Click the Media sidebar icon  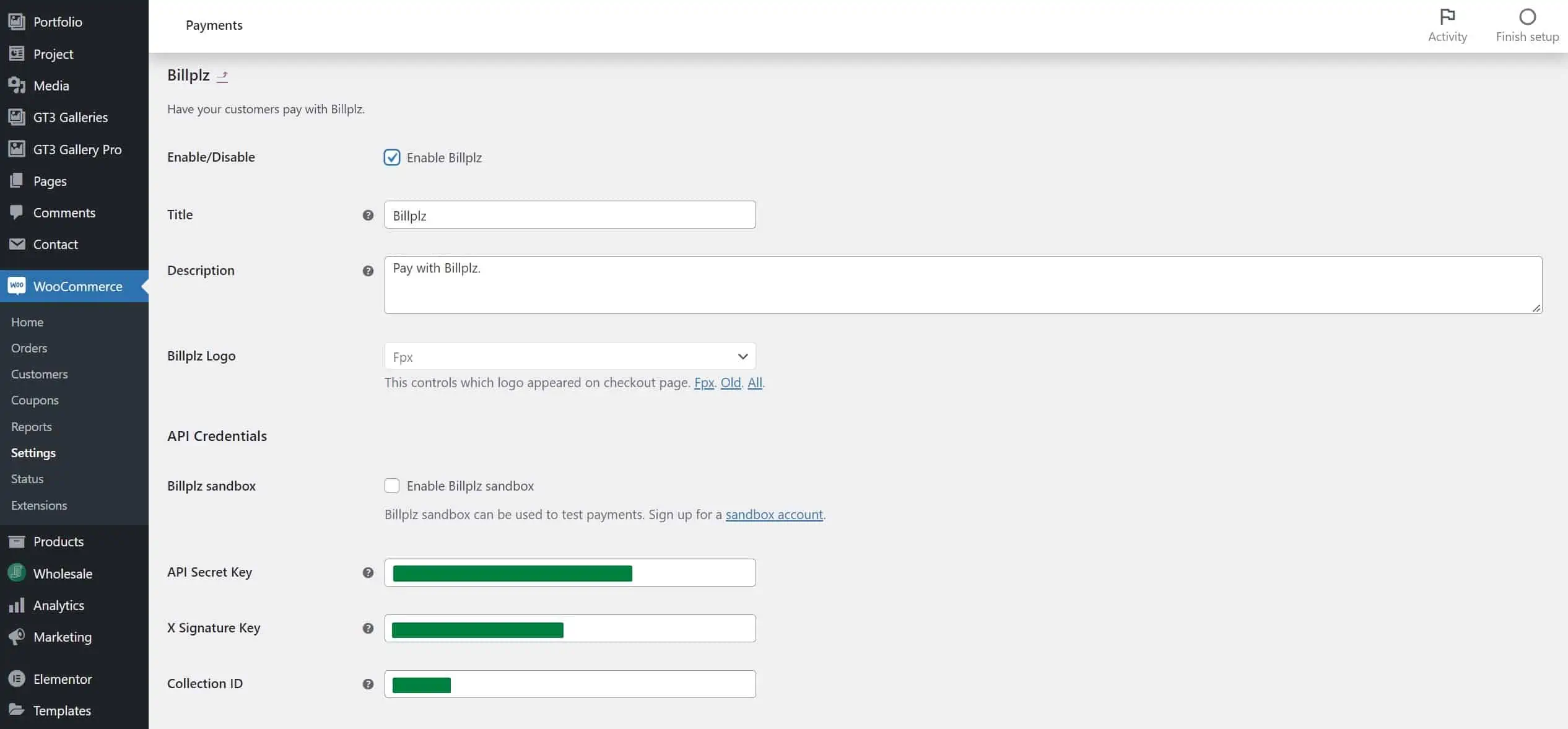click(x=17, y=85)
